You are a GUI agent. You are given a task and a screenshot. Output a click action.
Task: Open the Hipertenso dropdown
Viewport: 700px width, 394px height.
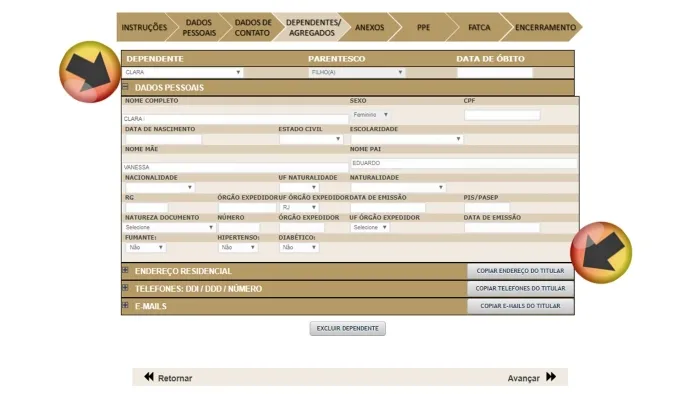click(x=238, y=247)
